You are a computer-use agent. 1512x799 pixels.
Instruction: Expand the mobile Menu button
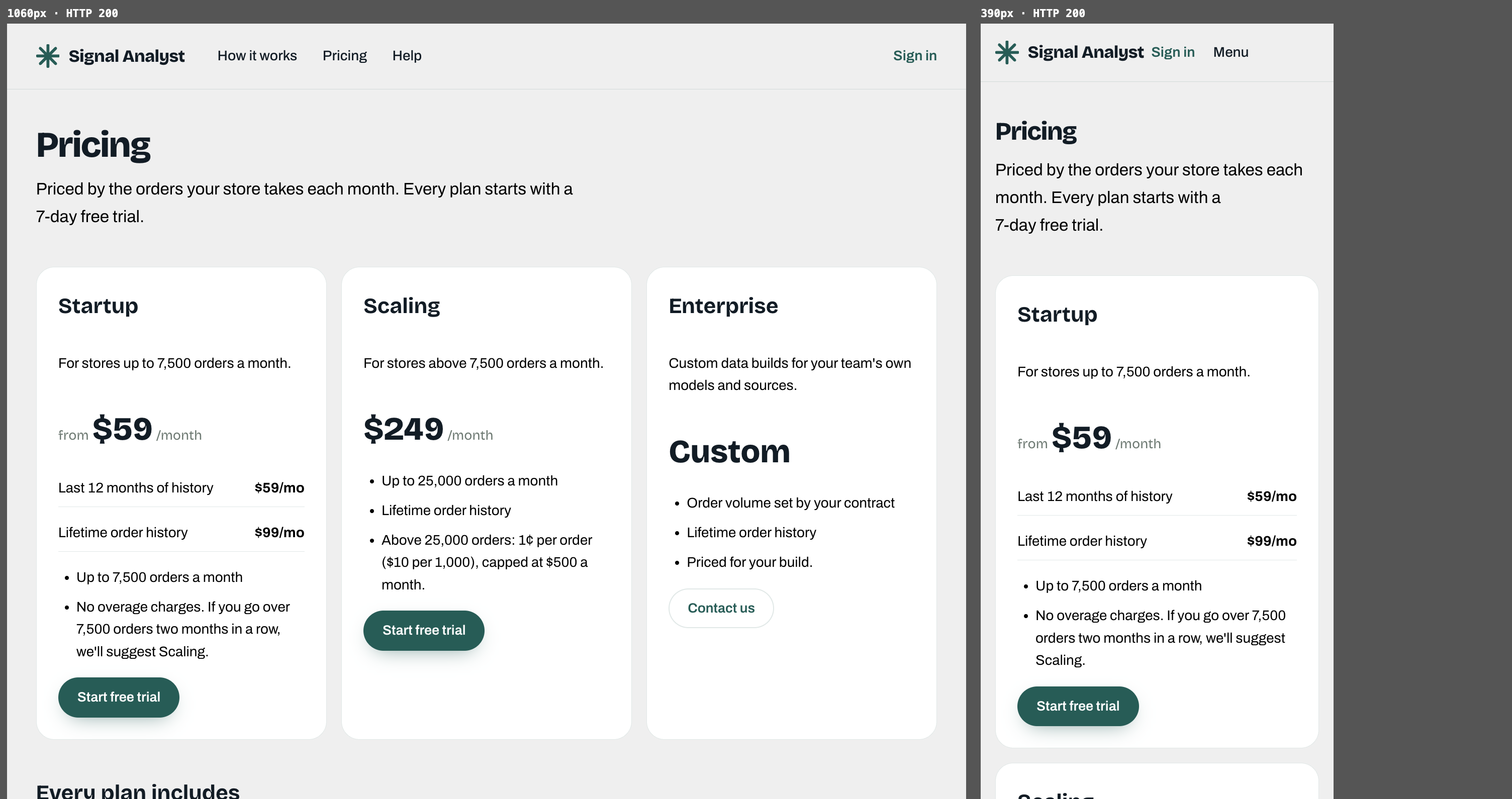[1231, 52]
